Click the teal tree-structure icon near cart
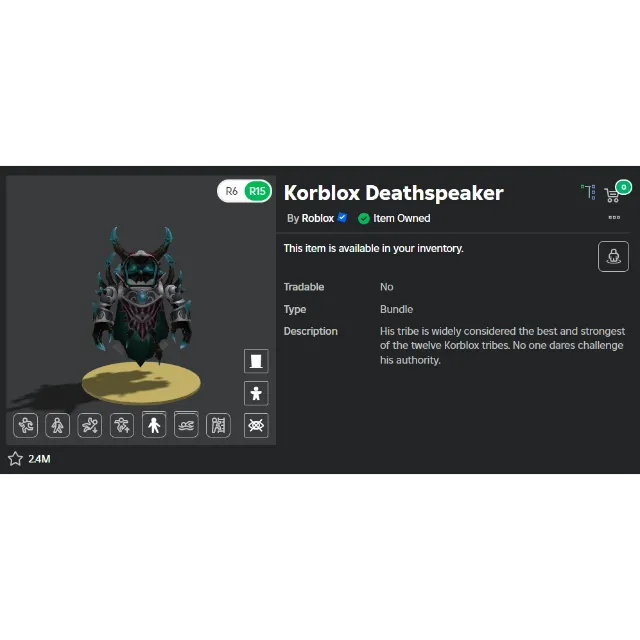 (x=588, y=191)
